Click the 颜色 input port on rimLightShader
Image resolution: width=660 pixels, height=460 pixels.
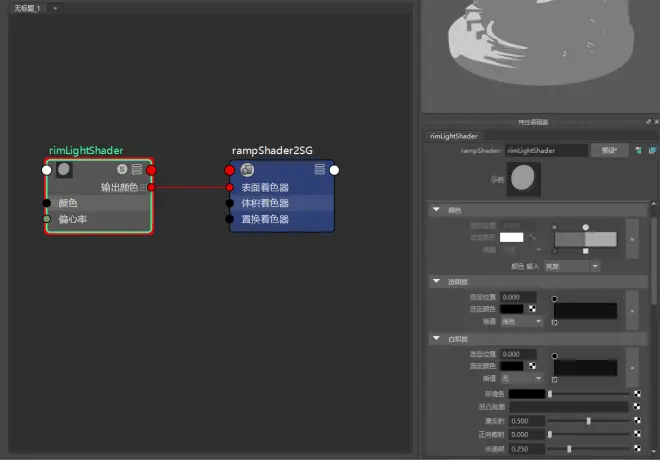47,203
